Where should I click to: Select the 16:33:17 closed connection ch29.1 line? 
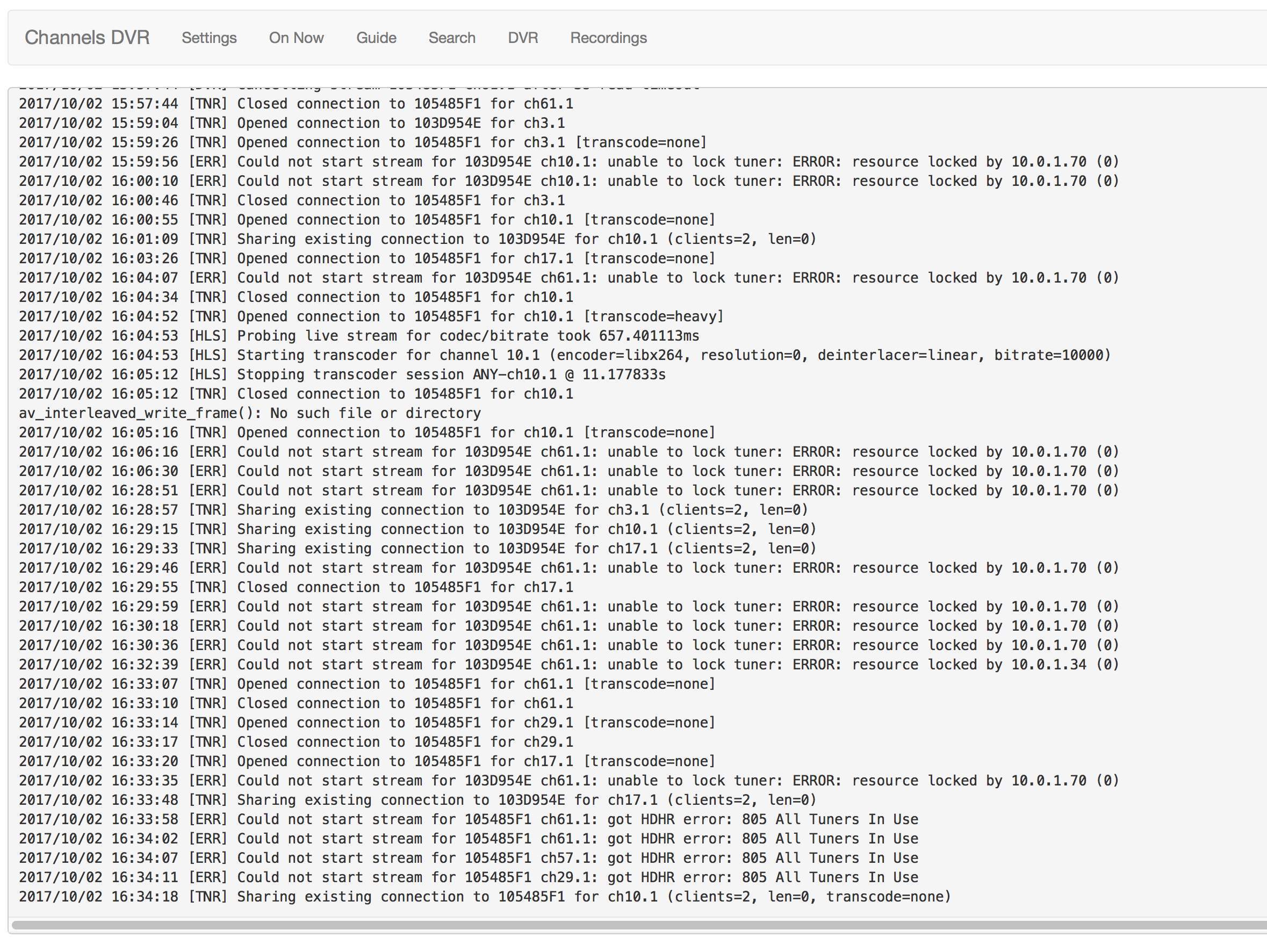click(296, 742)
